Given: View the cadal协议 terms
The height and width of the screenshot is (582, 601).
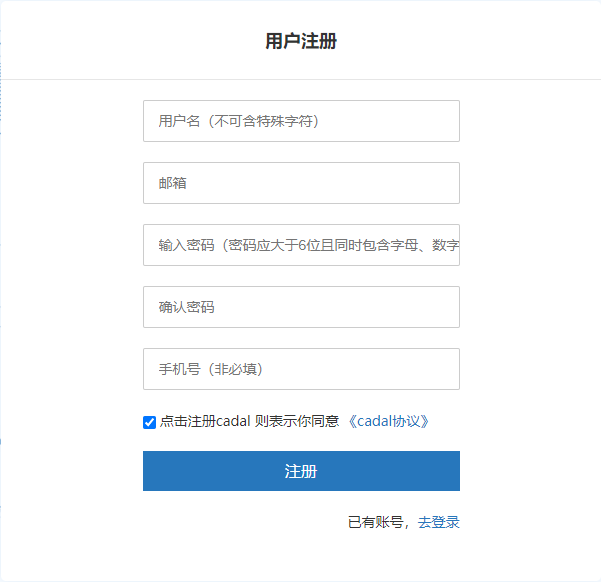Looking at the screenshot, I should point(389,421).
